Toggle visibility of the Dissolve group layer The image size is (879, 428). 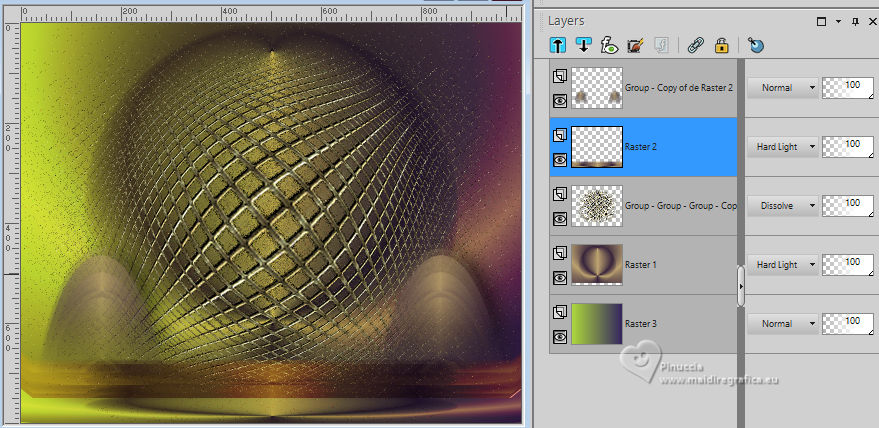coord(559,219)
